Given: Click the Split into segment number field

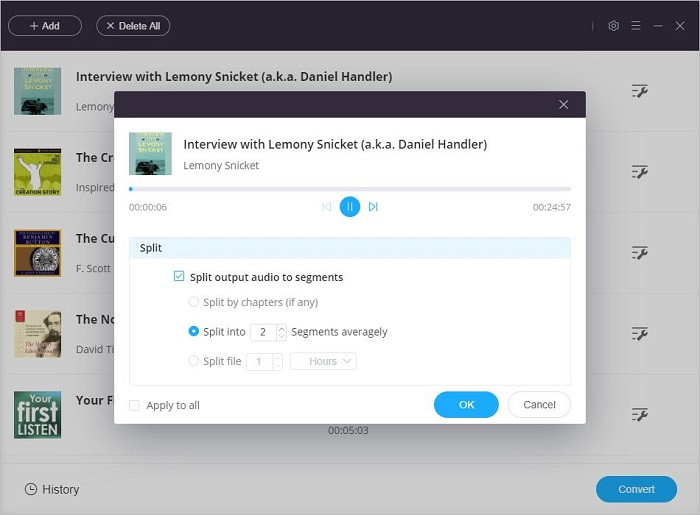Looking at the screenshot, I should tap(263, 332).
